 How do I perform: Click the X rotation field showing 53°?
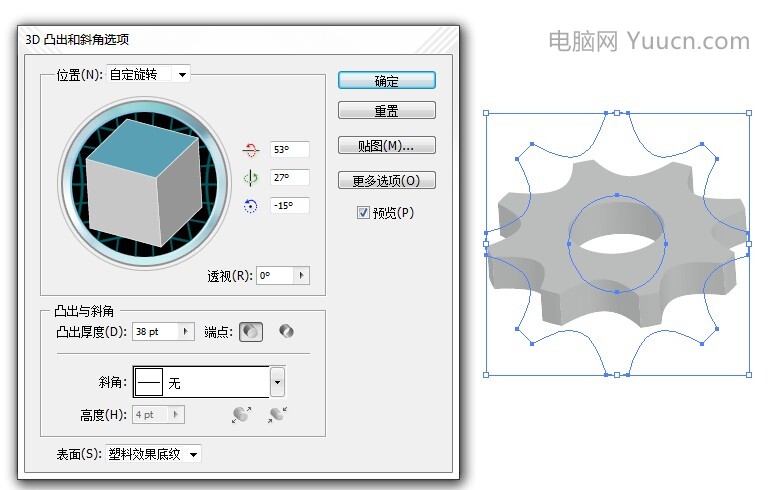tap(290, 149)
